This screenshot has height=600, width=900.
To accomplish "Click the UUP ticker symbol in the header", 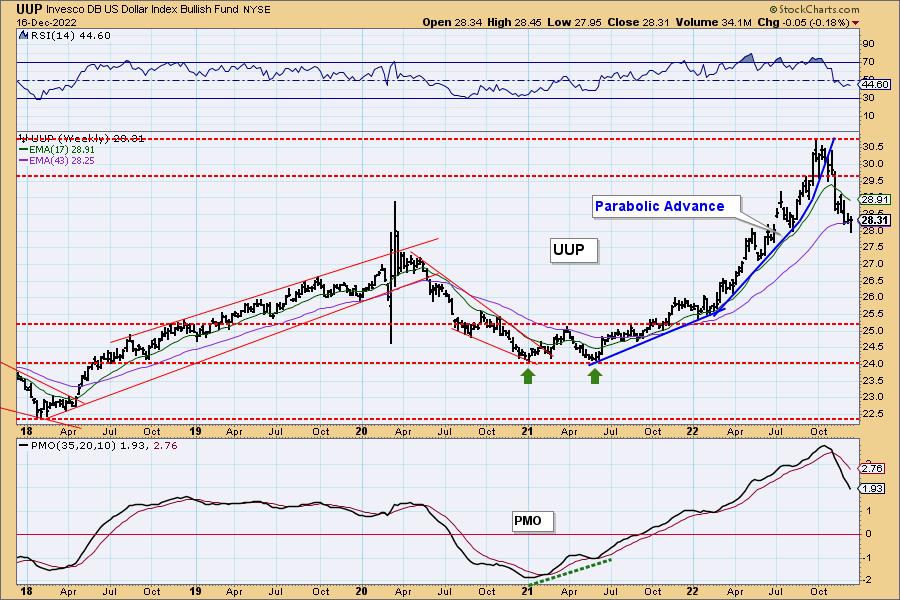I will (x=29, y=9).
